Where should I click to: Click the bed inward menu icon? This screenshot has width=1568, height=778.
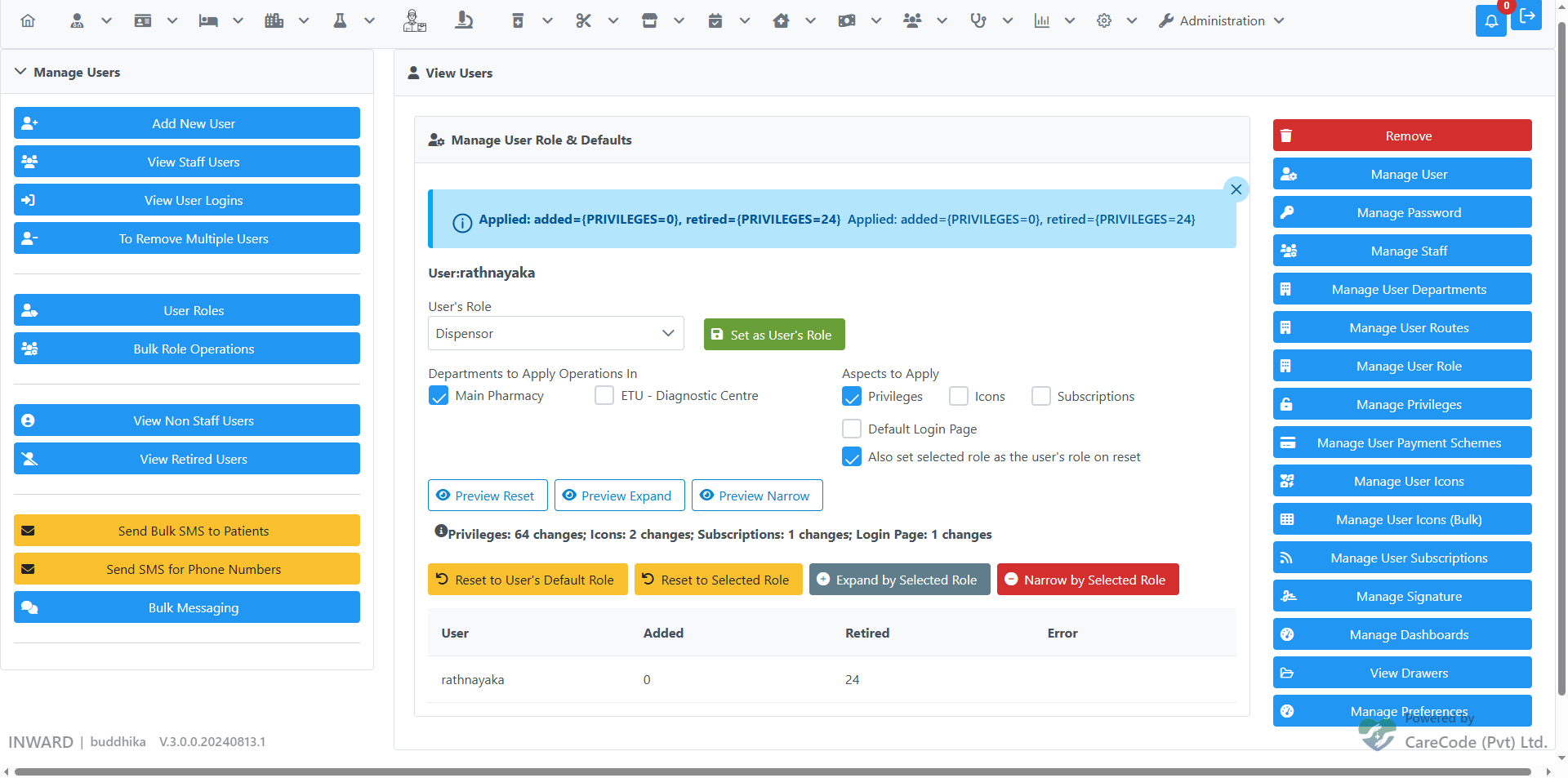point(208,21)
